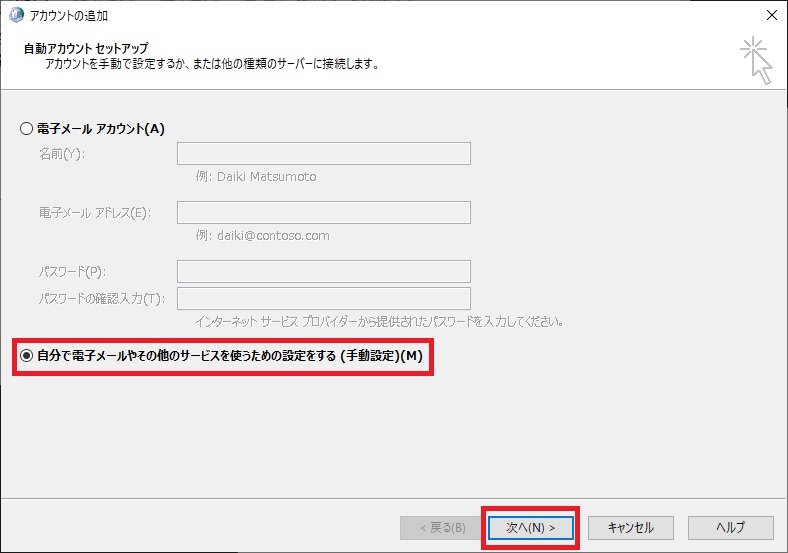
Task: Click the globe icon in the title bar
Action: [x=16, y=16]
